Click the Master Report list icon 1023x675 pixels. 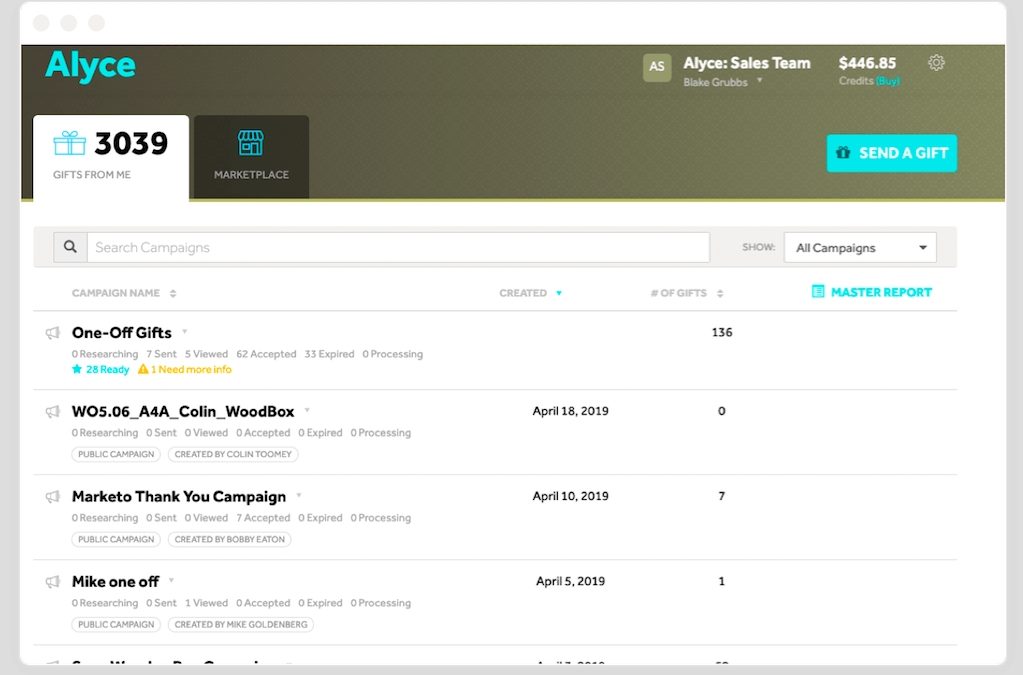coord(817,292)
